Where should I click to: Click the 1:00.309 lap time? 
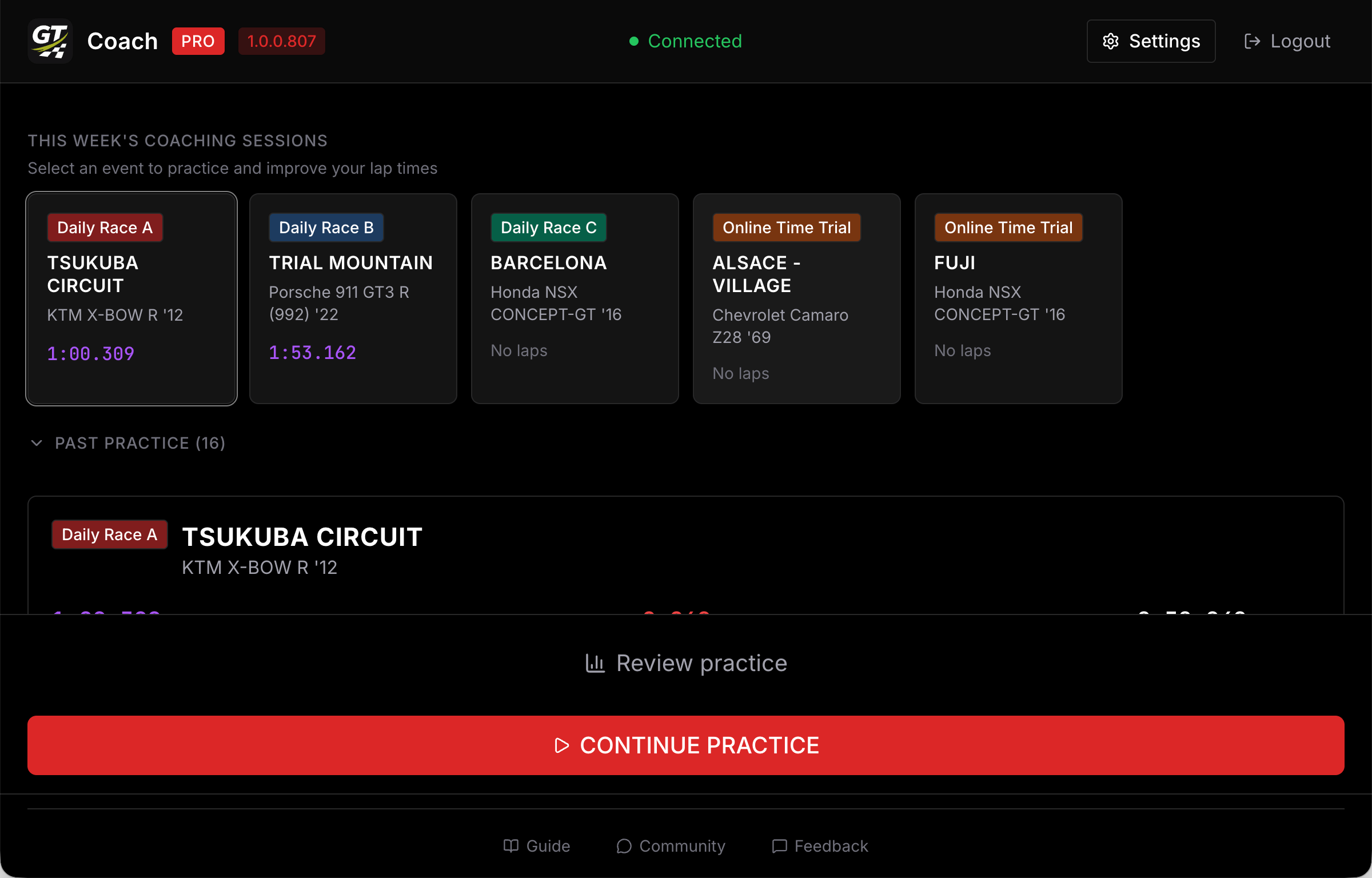coord(90,354)
